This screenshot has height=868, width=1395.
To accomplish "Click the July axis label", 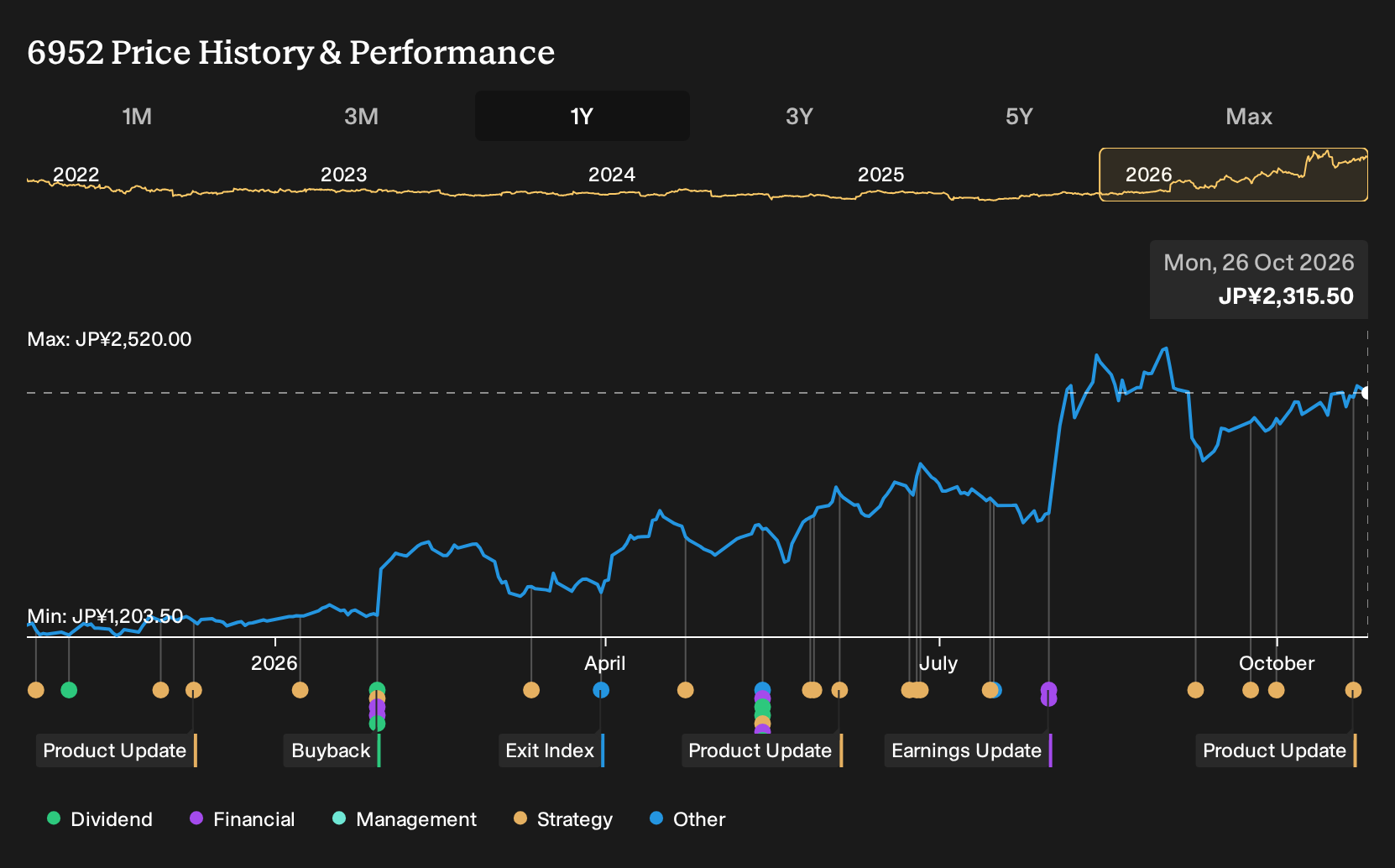I will [938, 663].
